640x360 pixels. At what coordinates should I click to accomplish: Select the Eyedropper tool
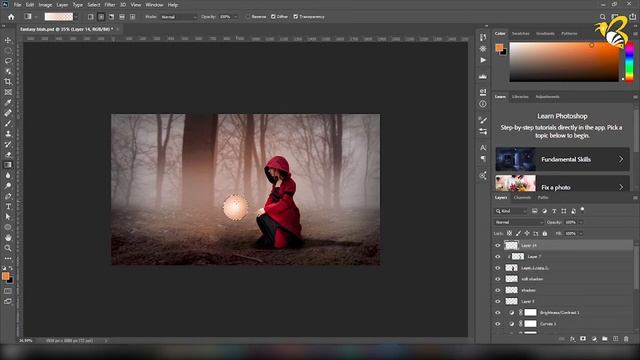point(8,102)
